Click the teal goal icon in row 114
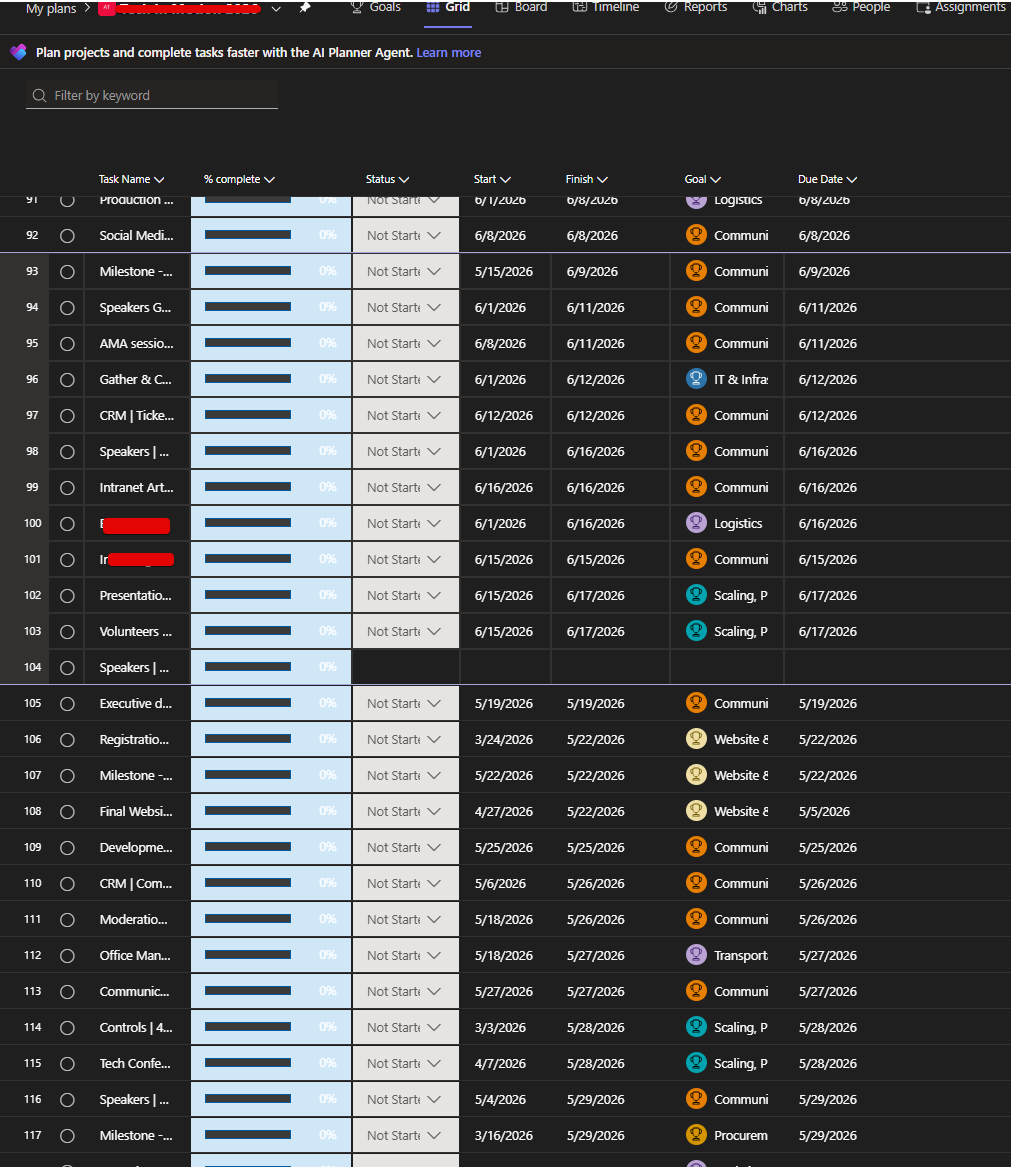The height and width of the screenshot is (1167, 1011). (x=696, y=1026)
